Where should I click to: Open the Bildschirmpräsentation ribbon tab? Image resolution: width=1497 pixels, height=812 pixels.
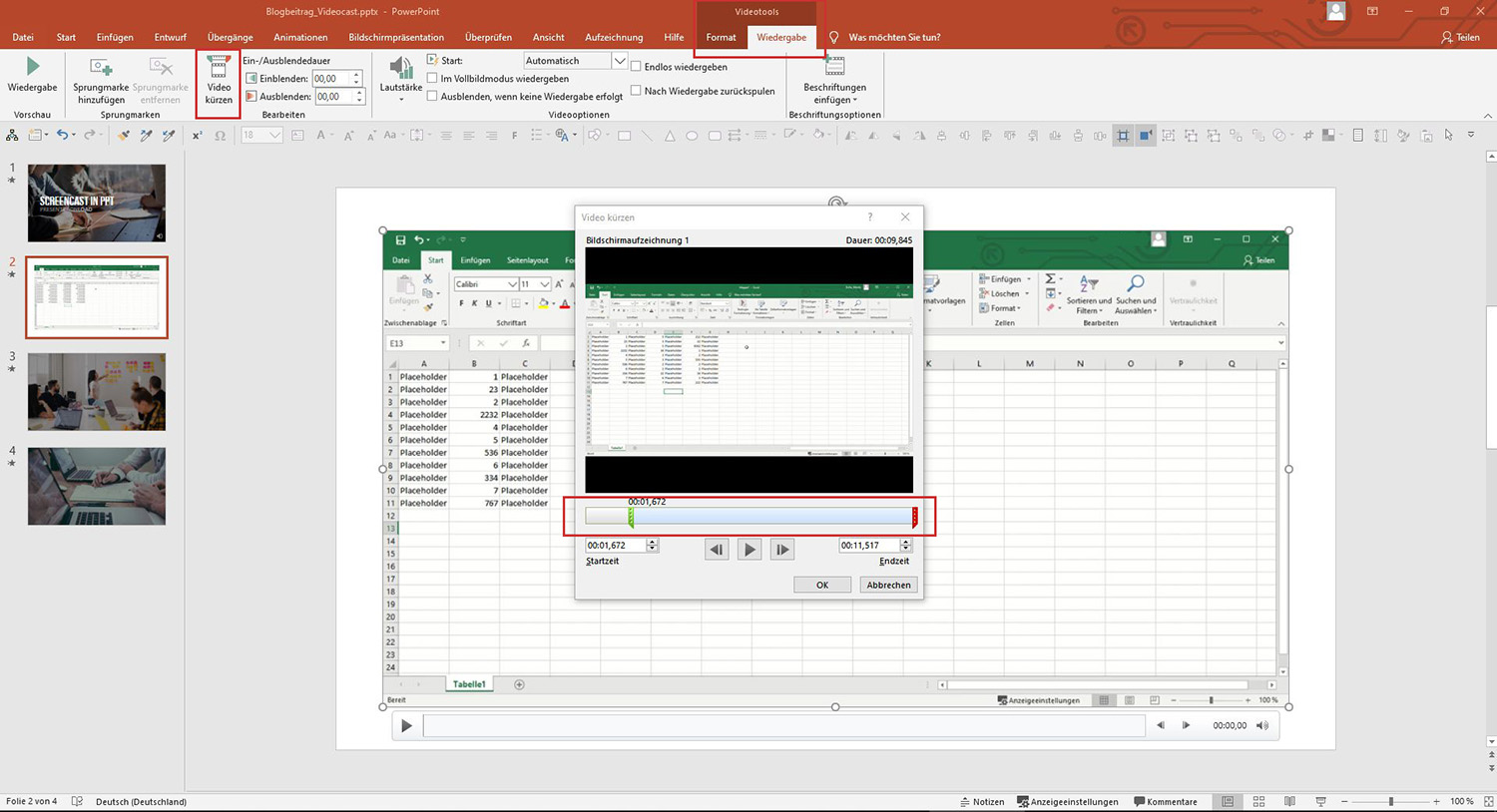click(396, 37)
